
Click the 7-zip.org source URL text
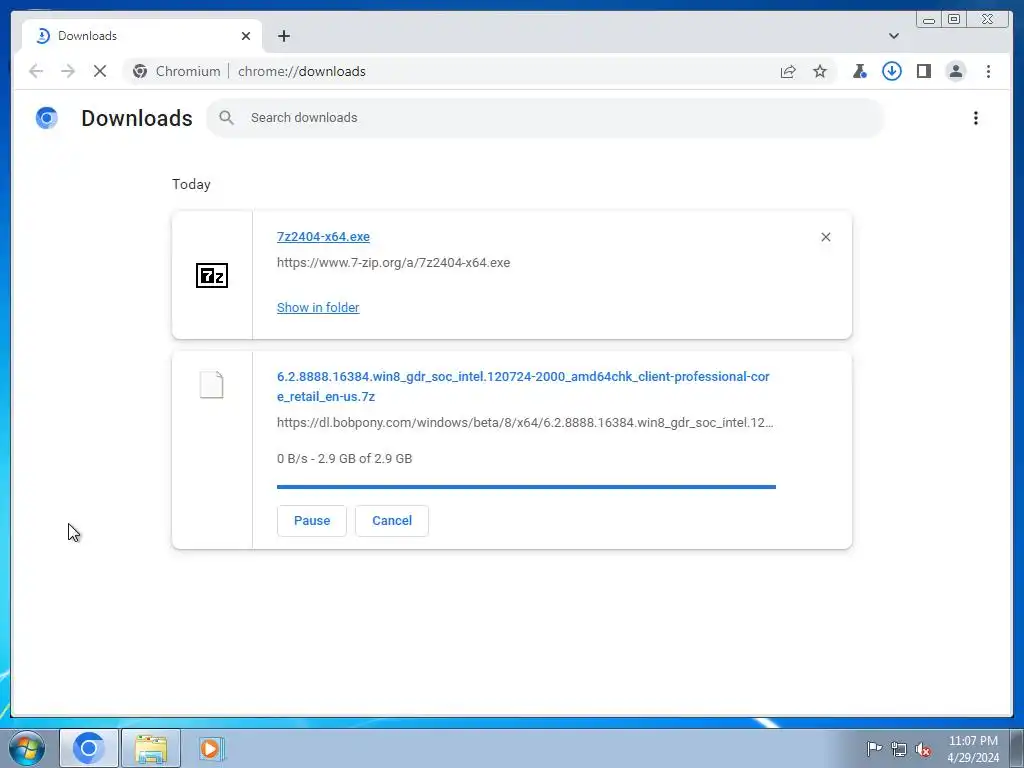393,263
